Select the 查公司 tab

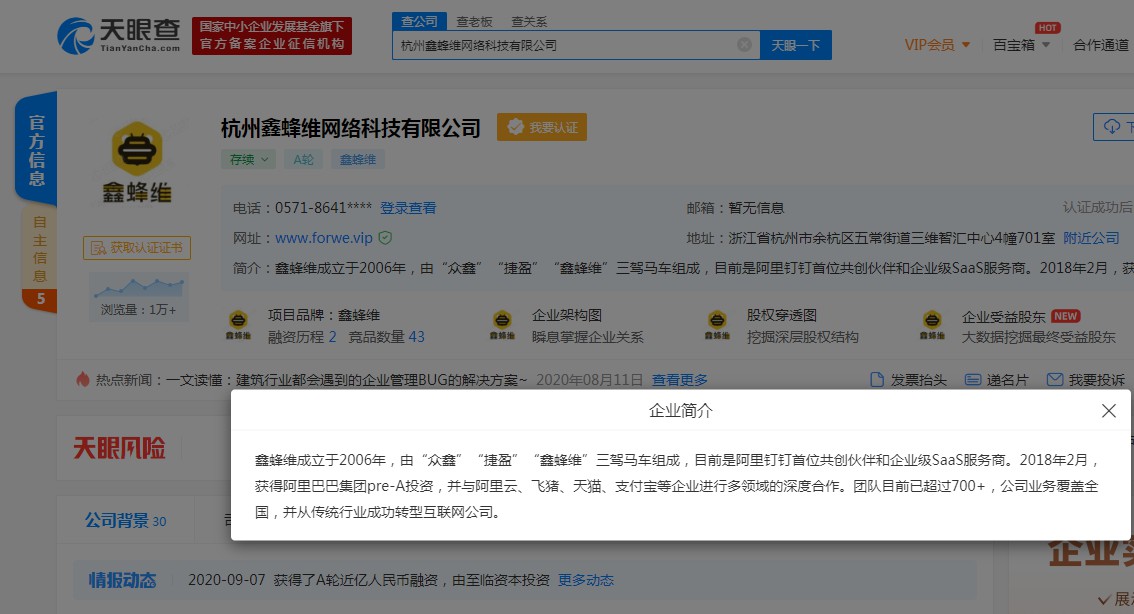point(419,21)
